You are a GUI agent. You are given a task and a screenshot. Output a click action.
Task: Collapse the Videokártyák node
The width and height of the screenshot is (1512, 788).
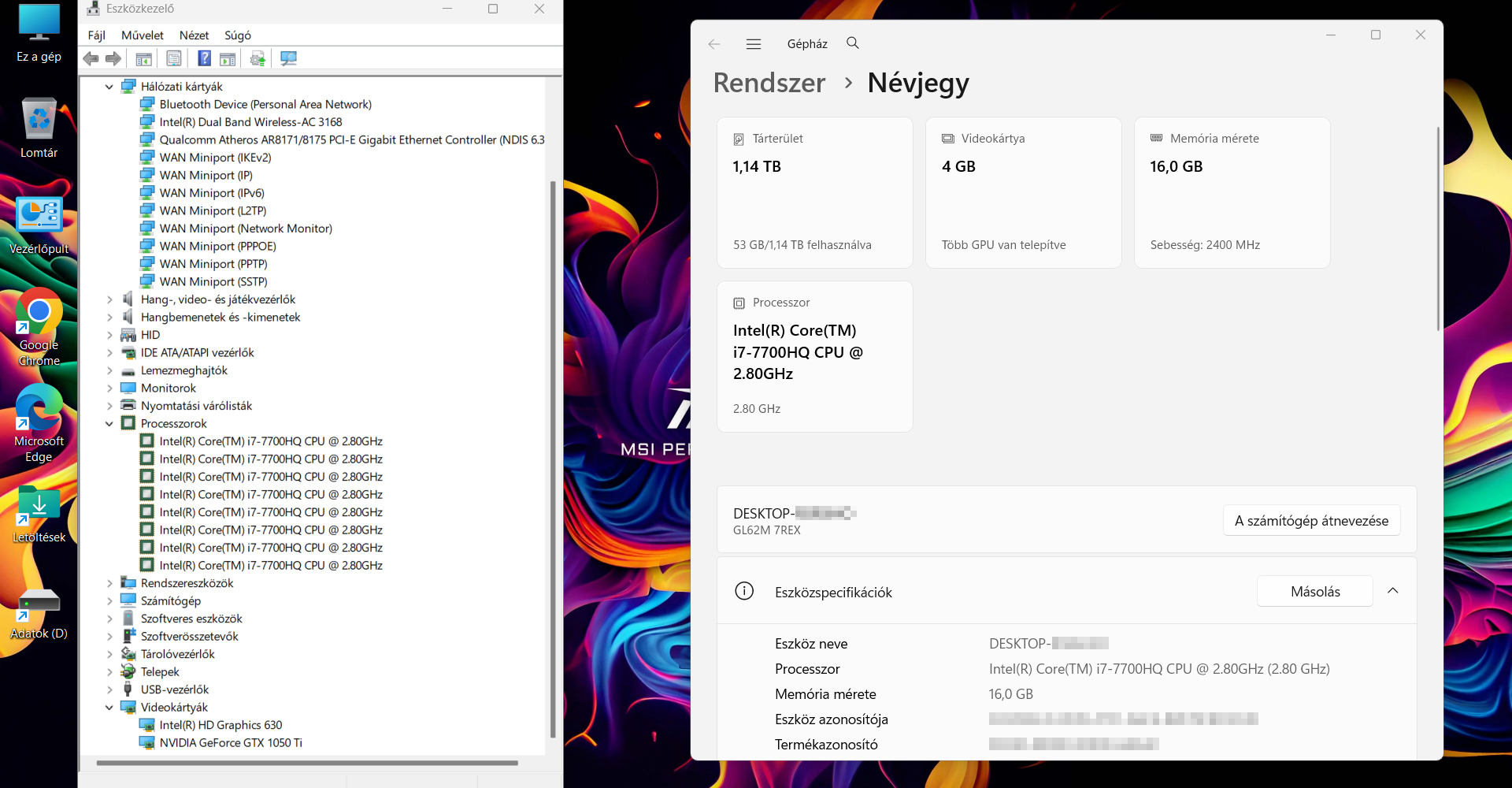109,708
